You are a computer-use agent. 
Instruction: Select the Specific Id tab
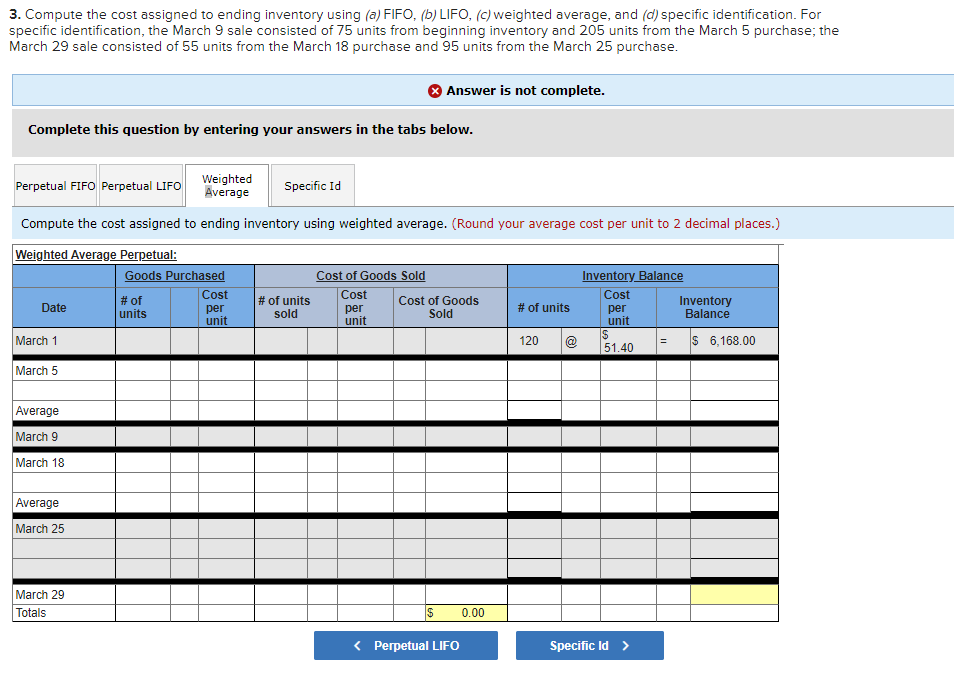tap(311, 185)
